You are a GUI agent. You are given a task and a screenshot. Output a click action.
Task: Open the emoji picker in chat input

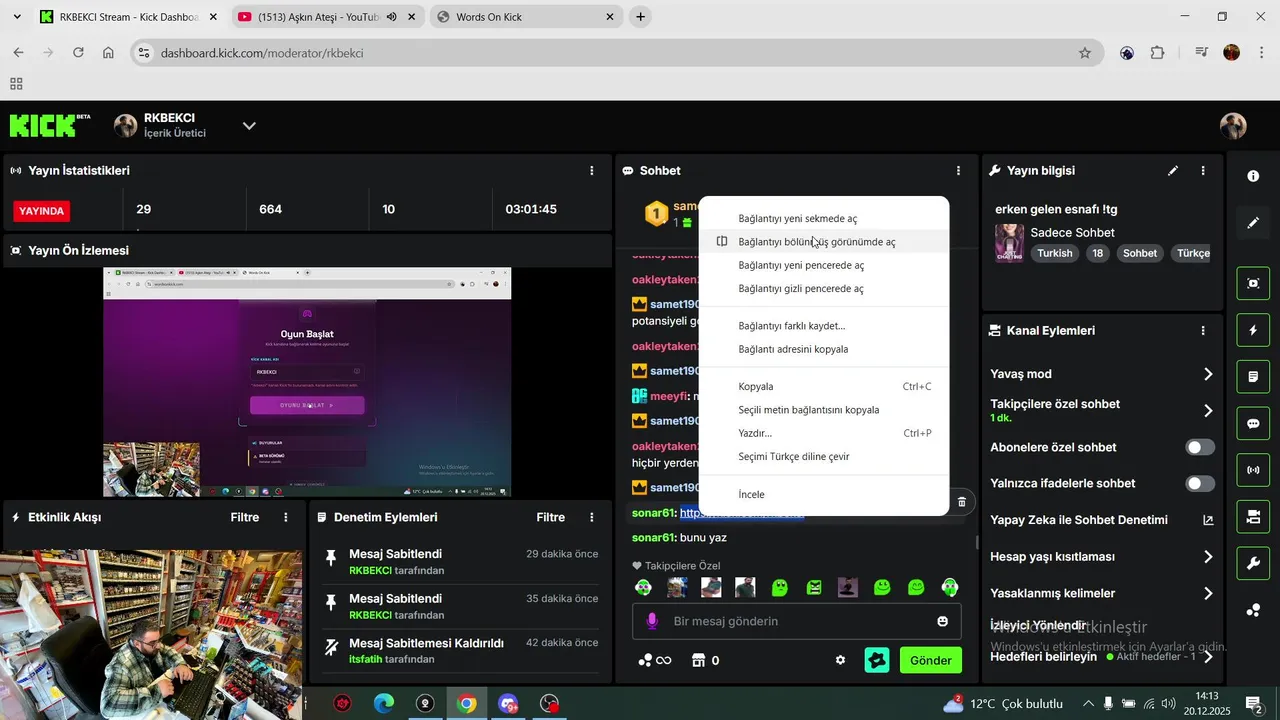point(942,621)
